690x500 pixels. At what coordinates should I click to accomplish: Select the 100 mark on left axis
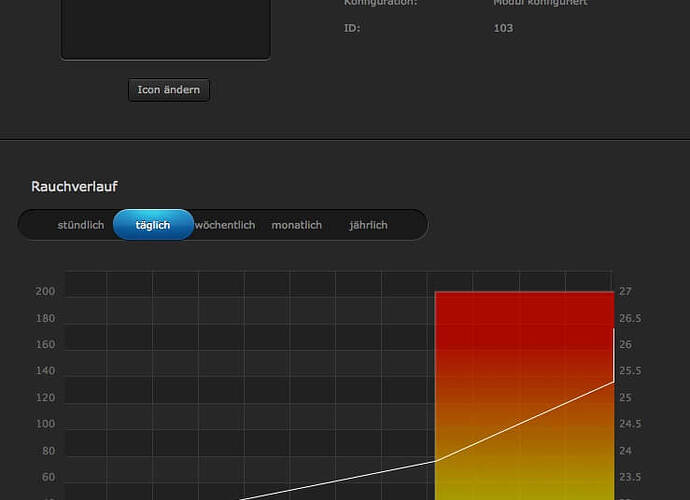coord(45,424)
